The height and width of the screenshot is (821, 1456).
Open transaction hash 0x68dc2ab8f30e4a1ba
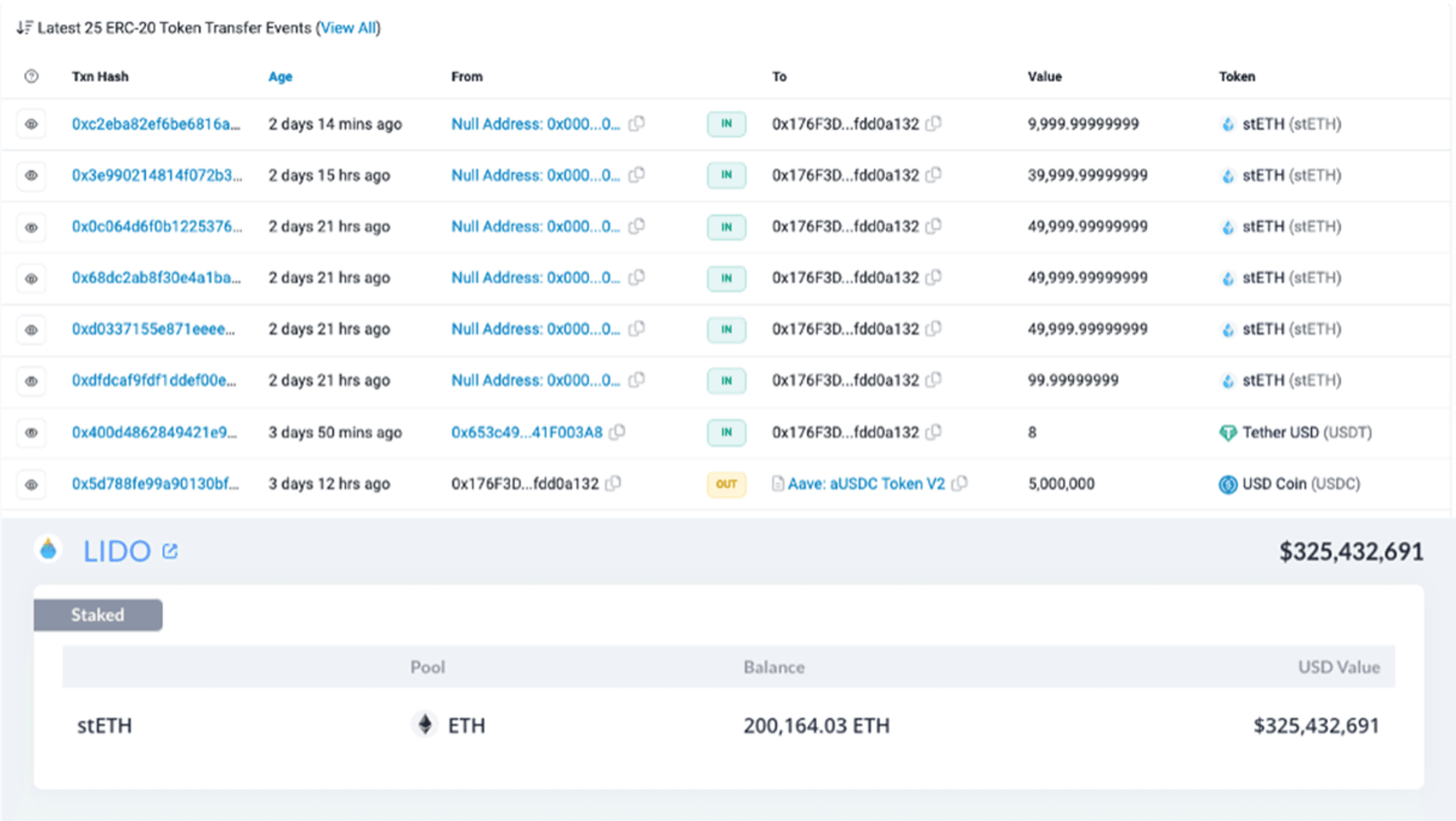pyautogui.click(x=156, y=277)
